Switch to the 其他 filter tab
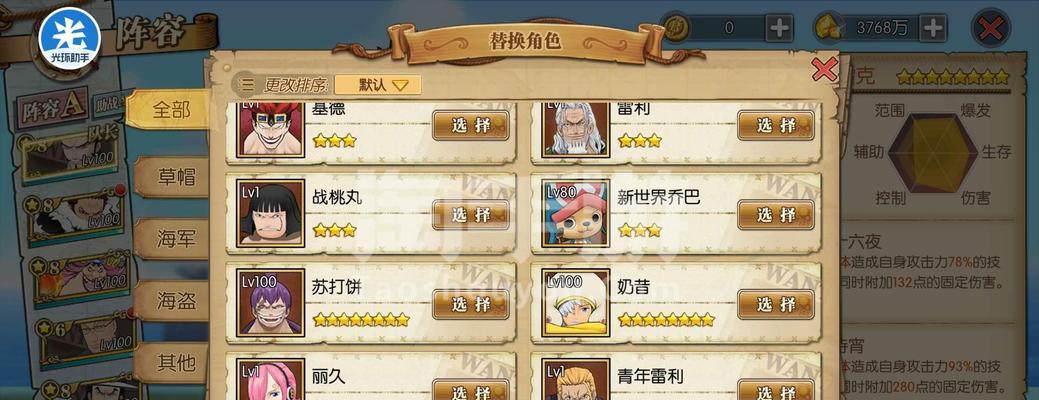This screenshot has height=400, width=1039. click(173, 362)
